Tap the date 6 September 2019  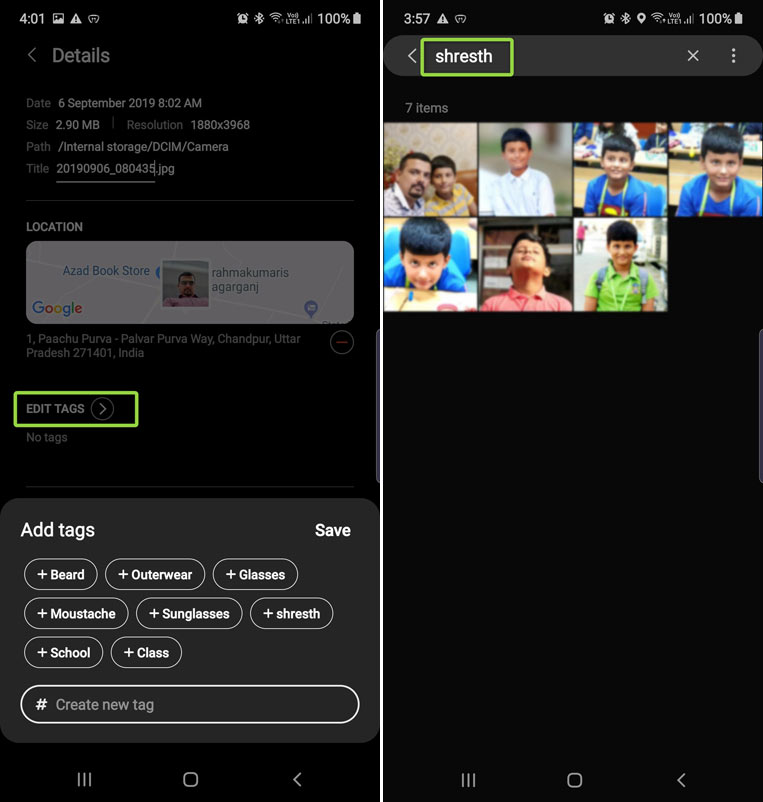coord(130,103)
